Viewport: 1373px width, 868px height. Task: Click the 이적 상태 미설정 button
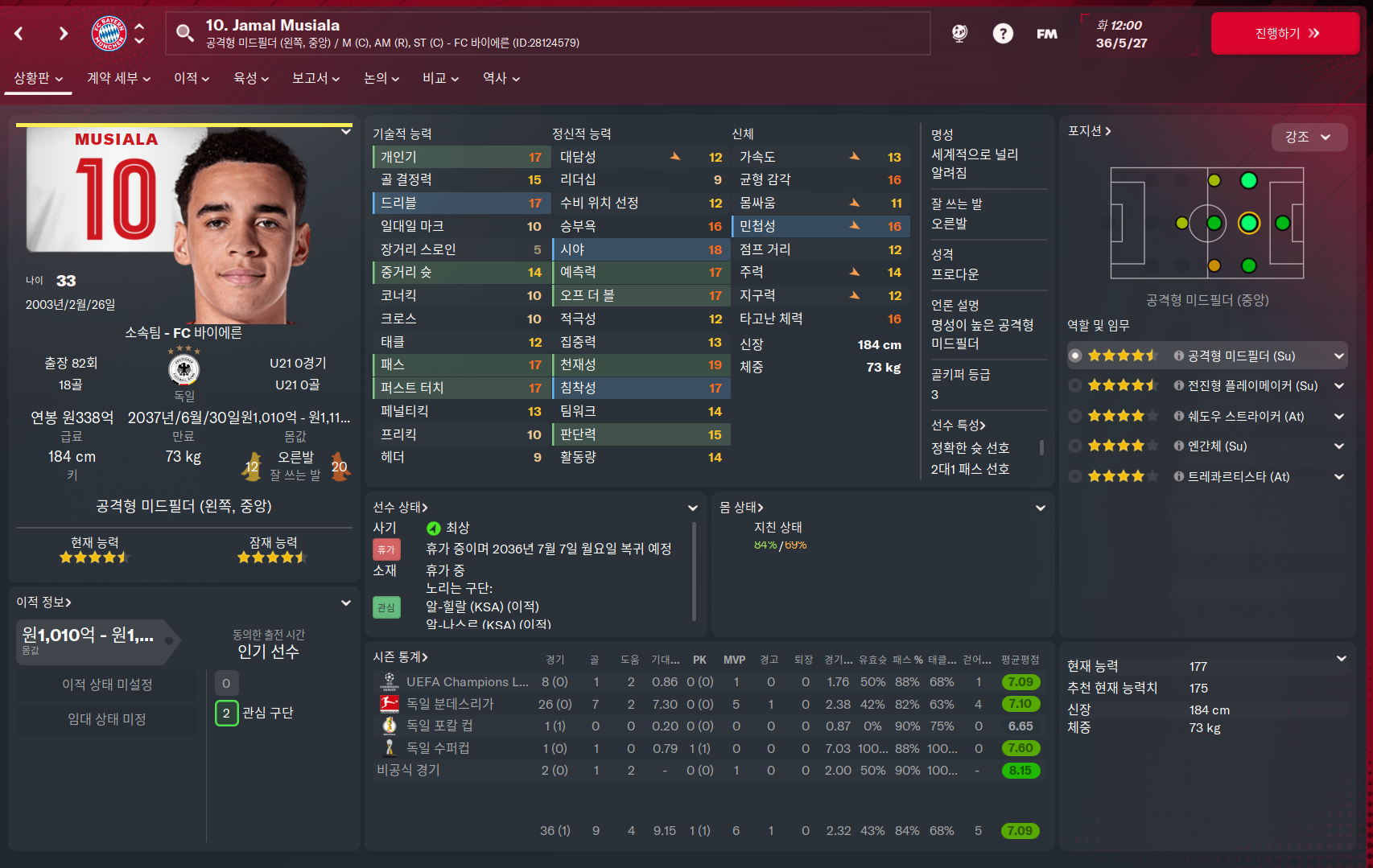click(107, 685)
